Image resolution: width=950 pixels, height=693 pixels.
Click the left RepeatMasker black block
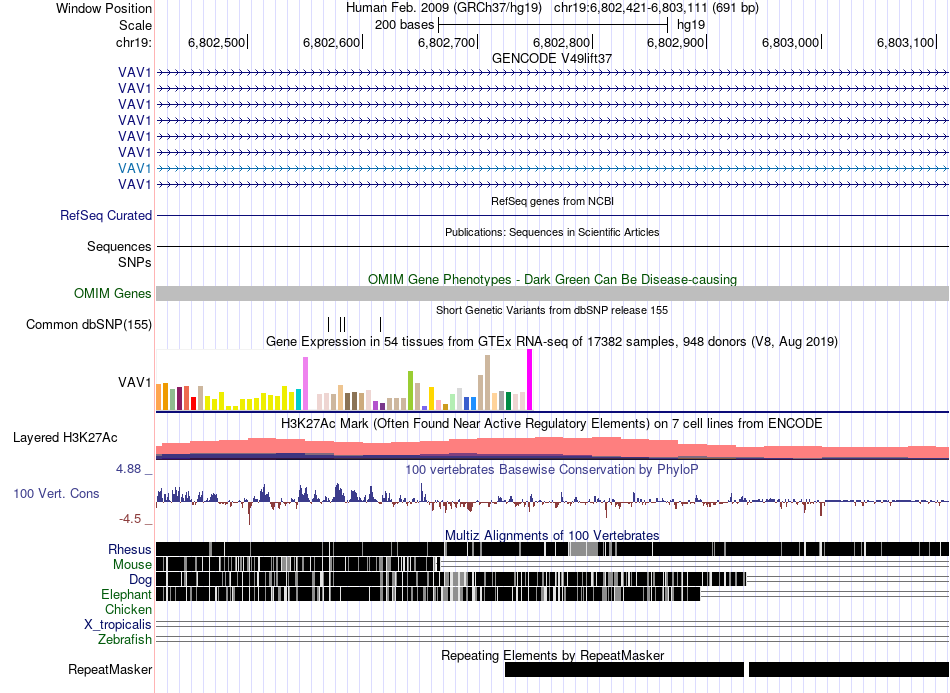[624, 669]
